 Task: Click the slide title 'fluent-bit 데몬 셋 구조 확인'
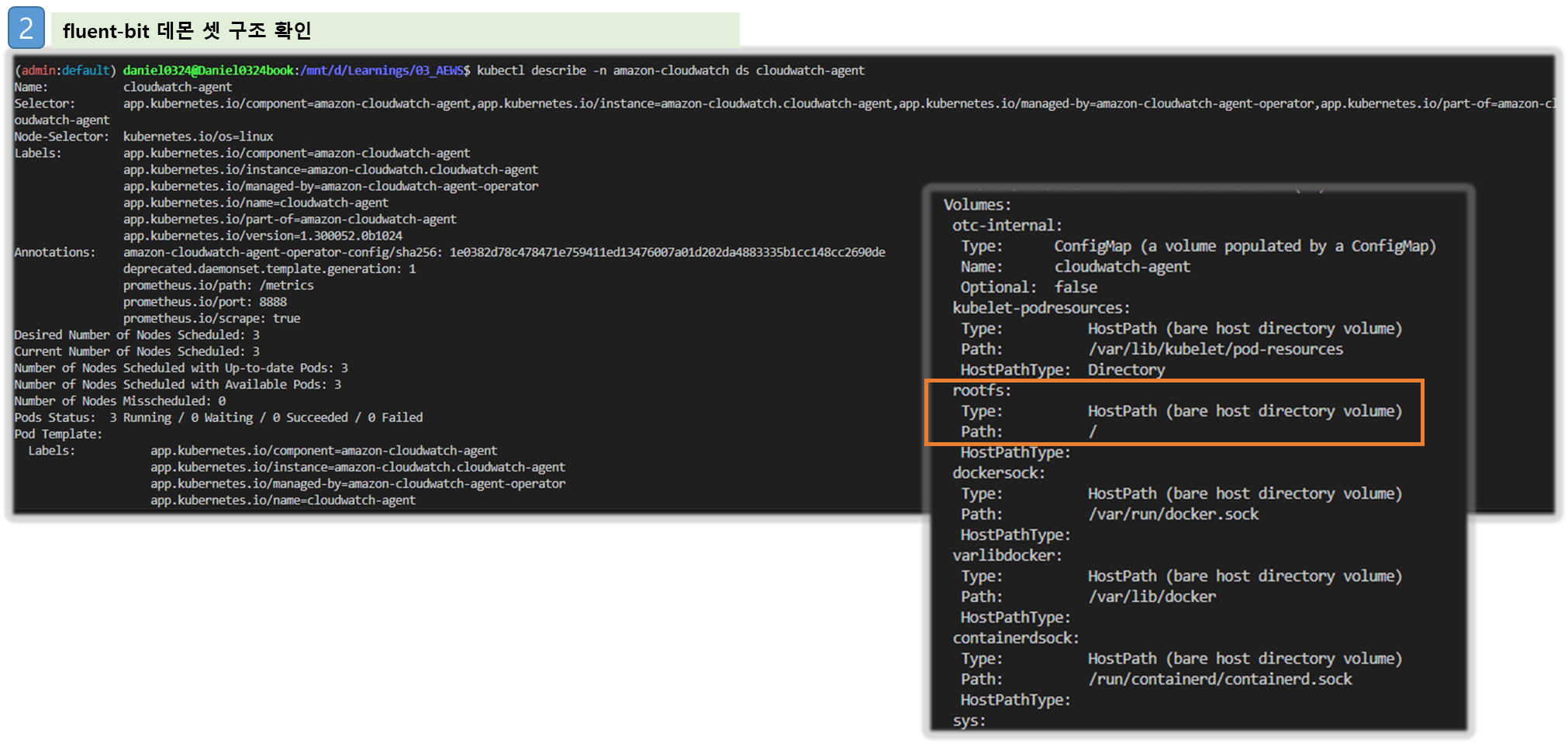pyautogui.click(x=187, y=30)
